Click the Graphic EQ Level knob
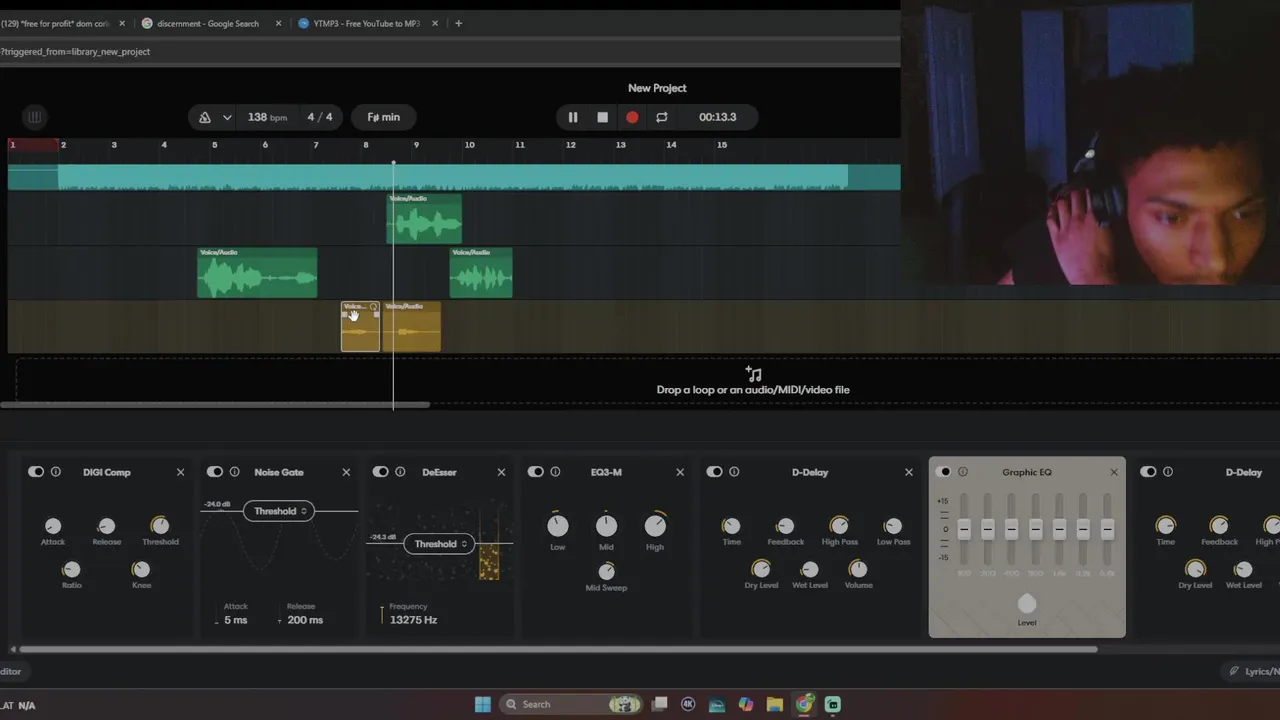The image size is (1280, 720). pyautogui.click(x=1027, y=604)
